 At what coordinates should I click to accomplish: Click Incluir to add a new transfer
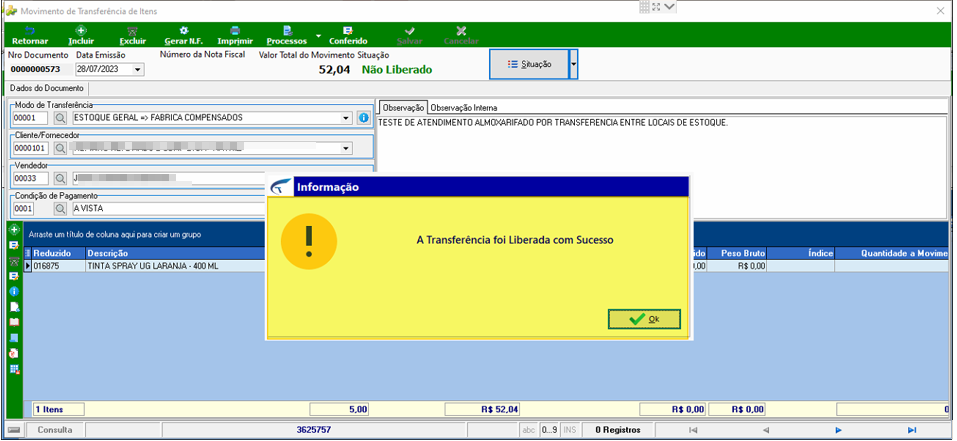coord(81,35)
